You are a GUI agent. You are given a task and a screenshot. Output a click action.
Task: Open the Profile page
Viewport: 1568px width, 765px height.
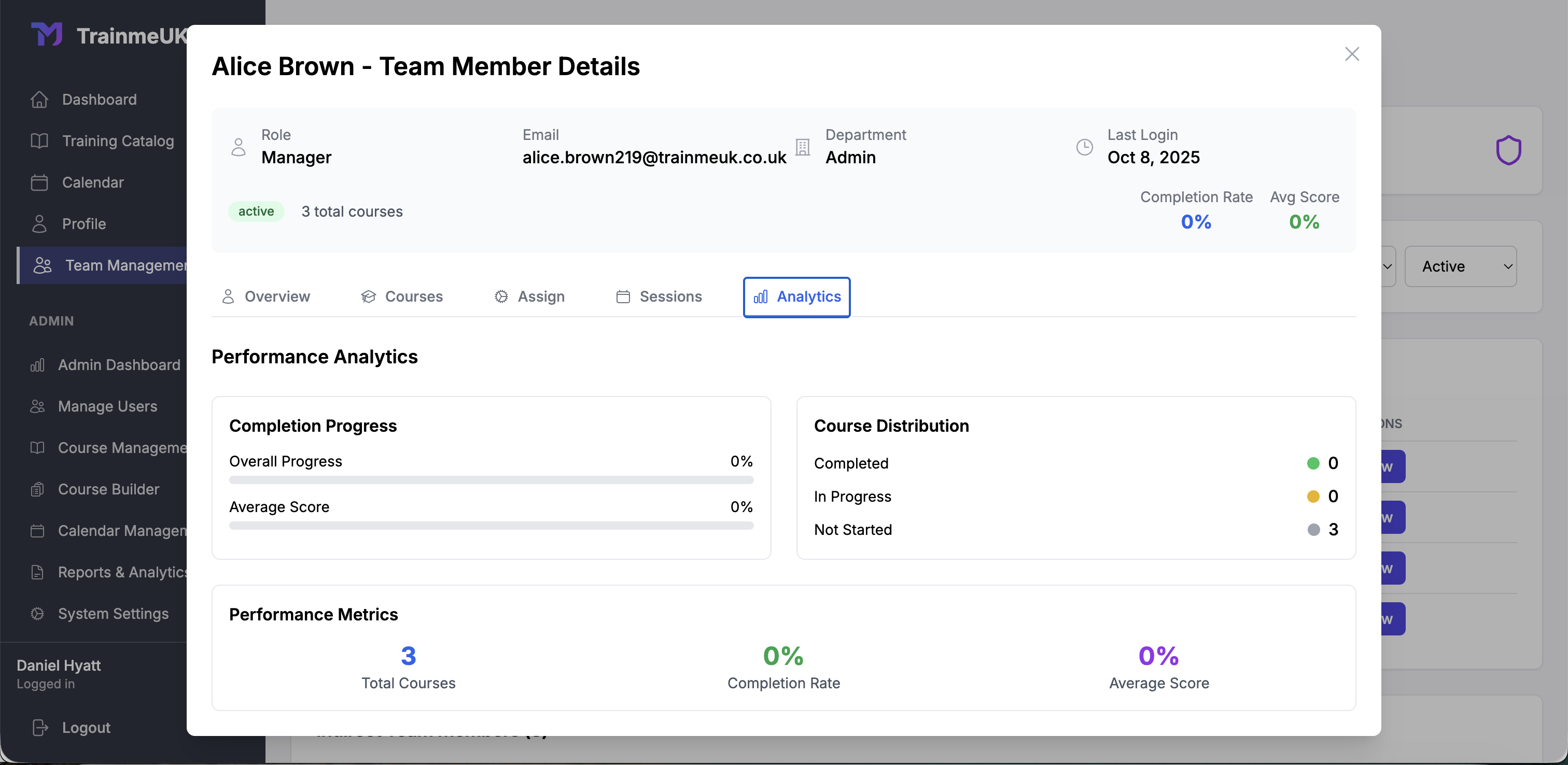coord(83,223)
